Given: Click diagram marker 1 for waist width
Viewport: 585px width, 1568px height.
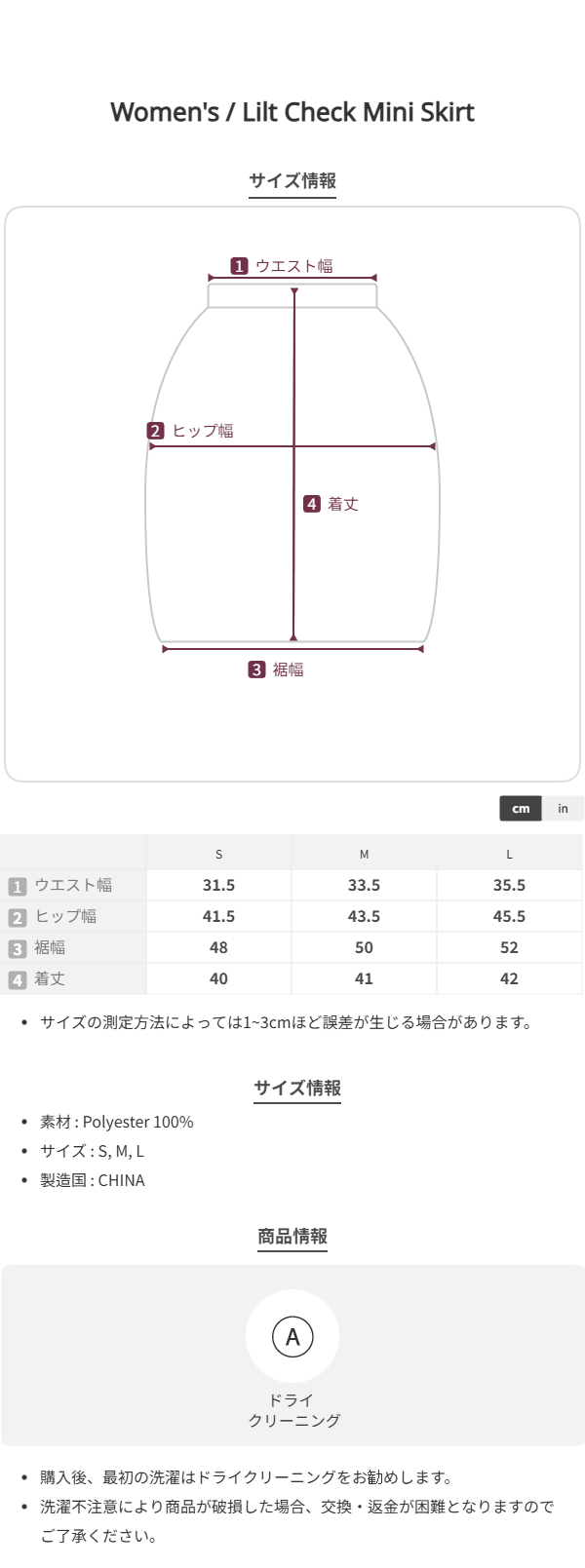Looking at the screenshot, I should tap(239, 266).
